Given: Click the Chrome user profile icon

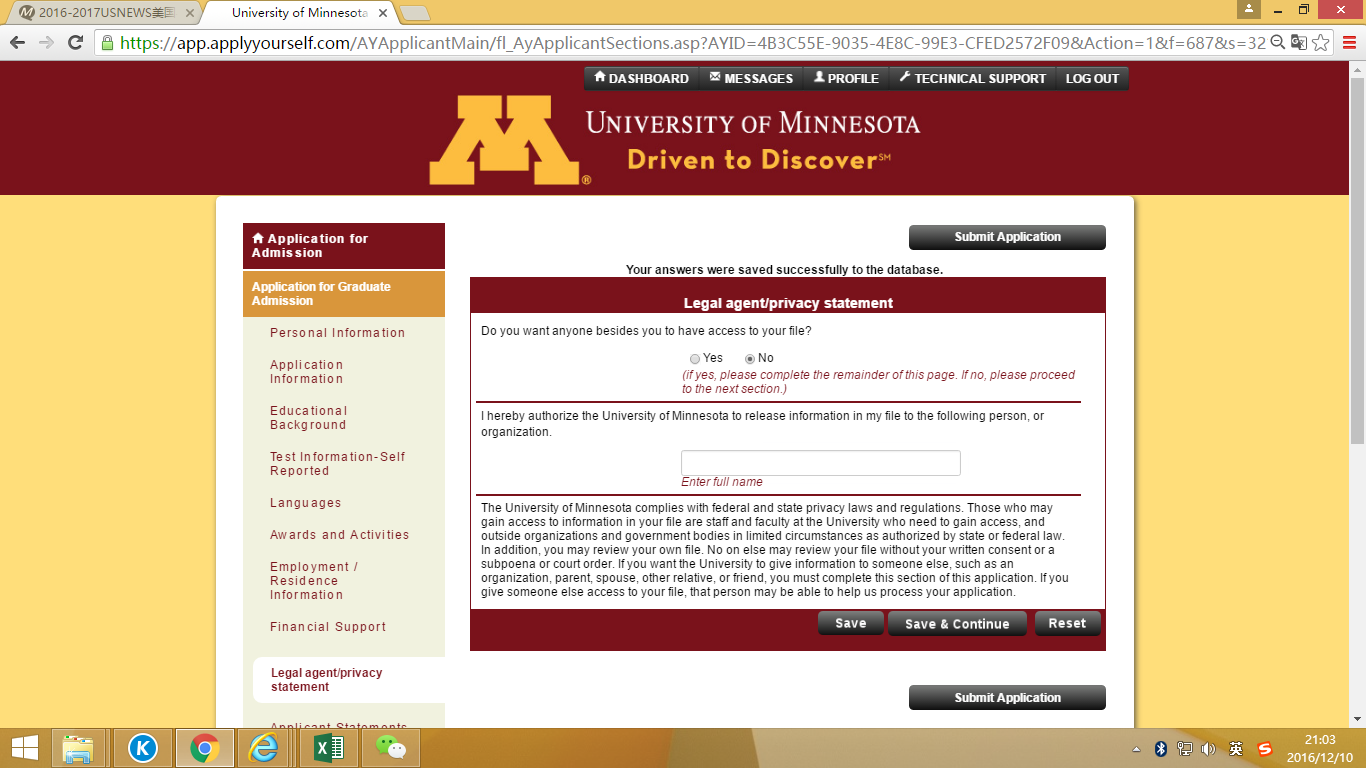Looking at the screenshot, I should 1249,9.
